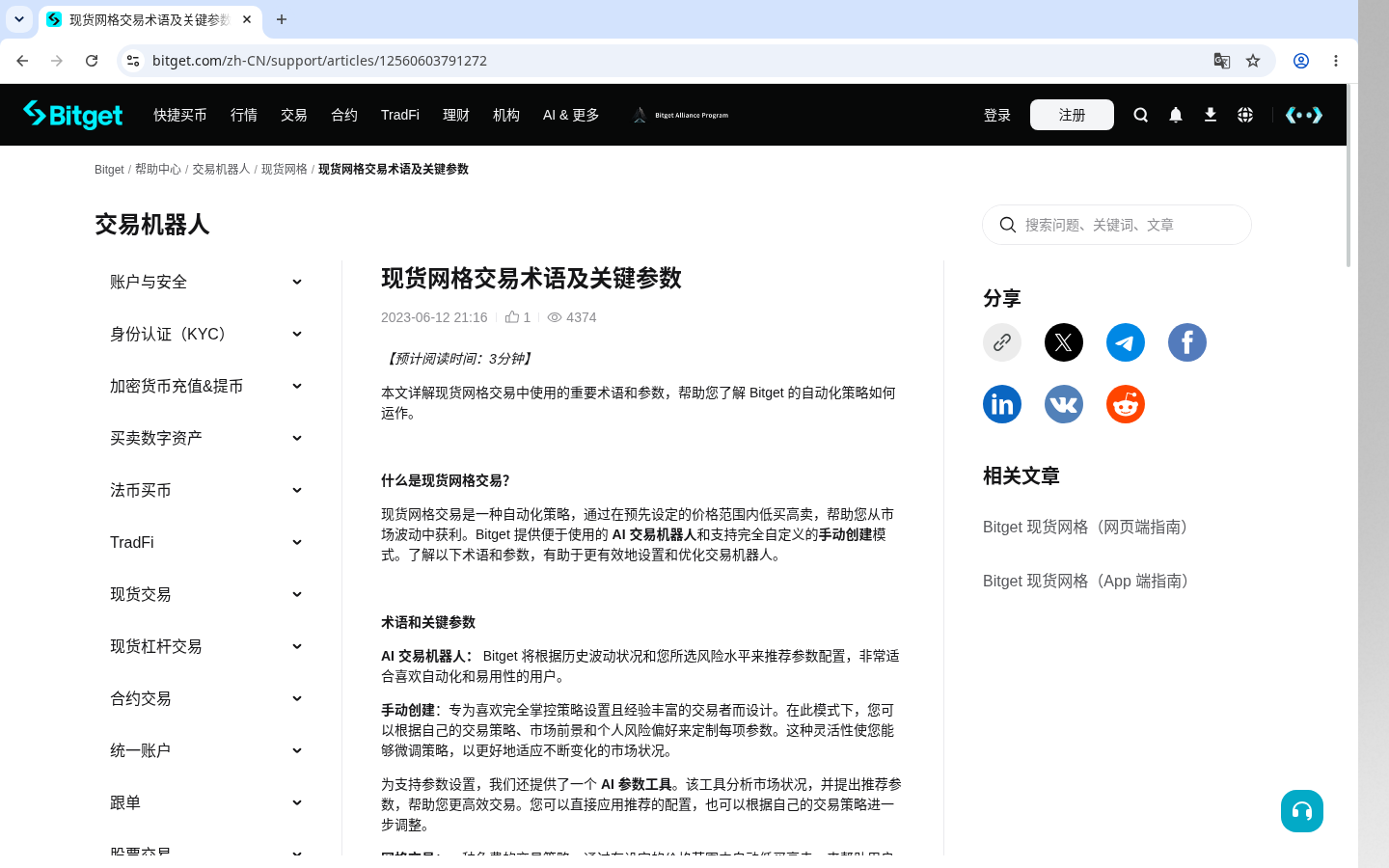Click the page vertical scrollbar

[x=1348, y=174]
